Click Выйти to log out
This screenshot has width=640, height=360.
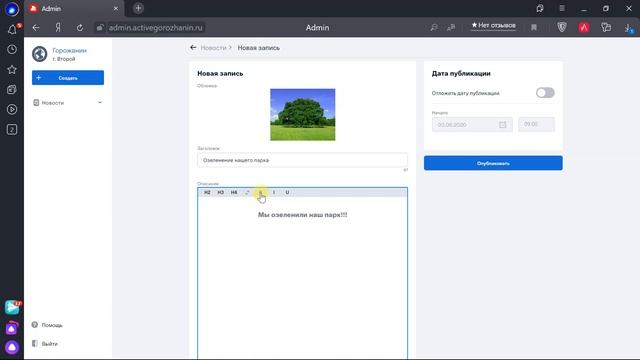(49, 344)
